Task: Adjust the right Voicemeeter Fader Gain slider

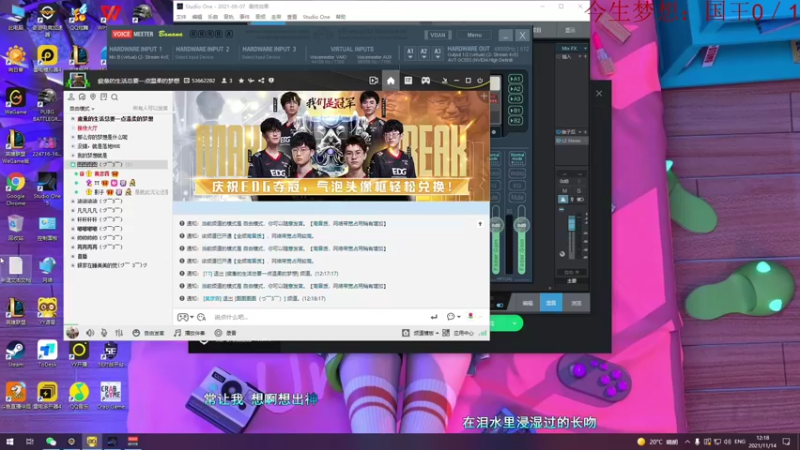Action: pos(521,225)
